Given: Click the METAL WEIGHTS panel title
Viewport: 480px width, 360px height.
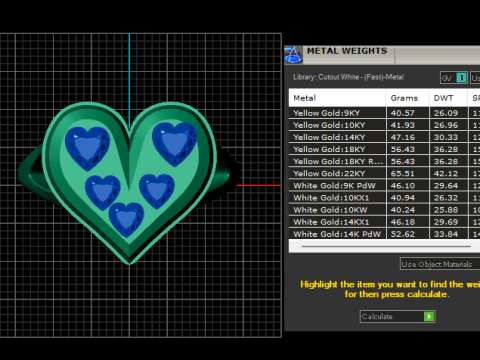Looking at the screenshot, I should pos(347,51).
